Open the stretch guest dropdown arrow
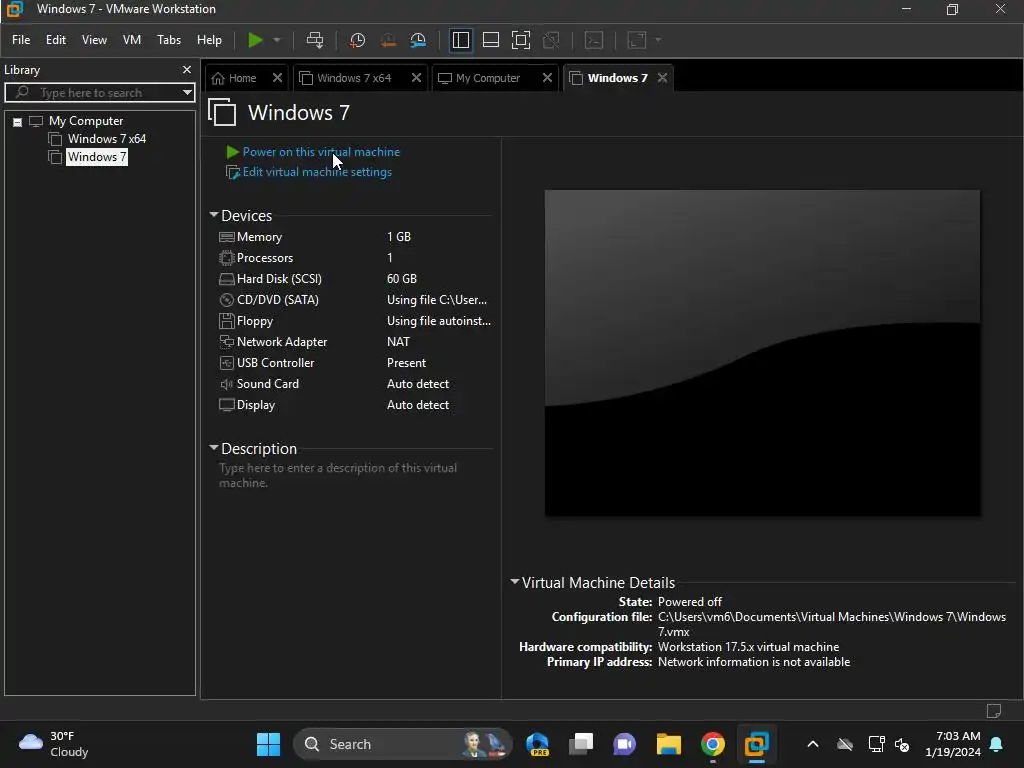 (658, 40)
